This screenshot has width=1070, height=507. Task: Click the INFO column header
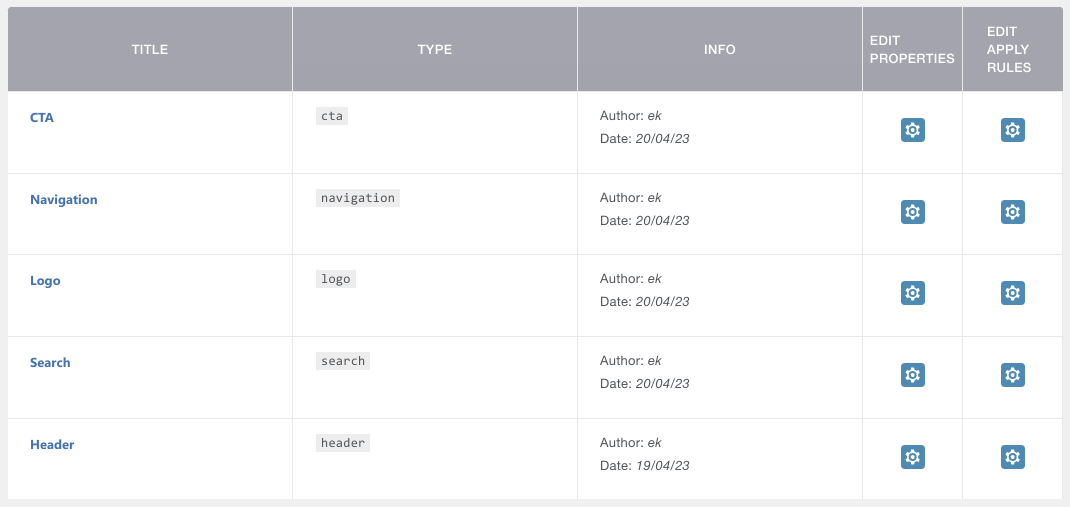click(720, 49)
